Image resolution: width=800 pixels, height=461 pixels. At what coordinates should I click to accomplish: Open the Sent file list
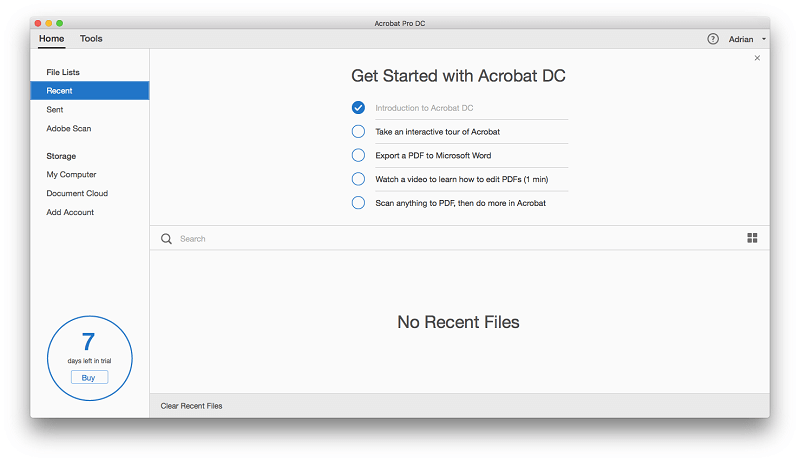tap(55, 110)
